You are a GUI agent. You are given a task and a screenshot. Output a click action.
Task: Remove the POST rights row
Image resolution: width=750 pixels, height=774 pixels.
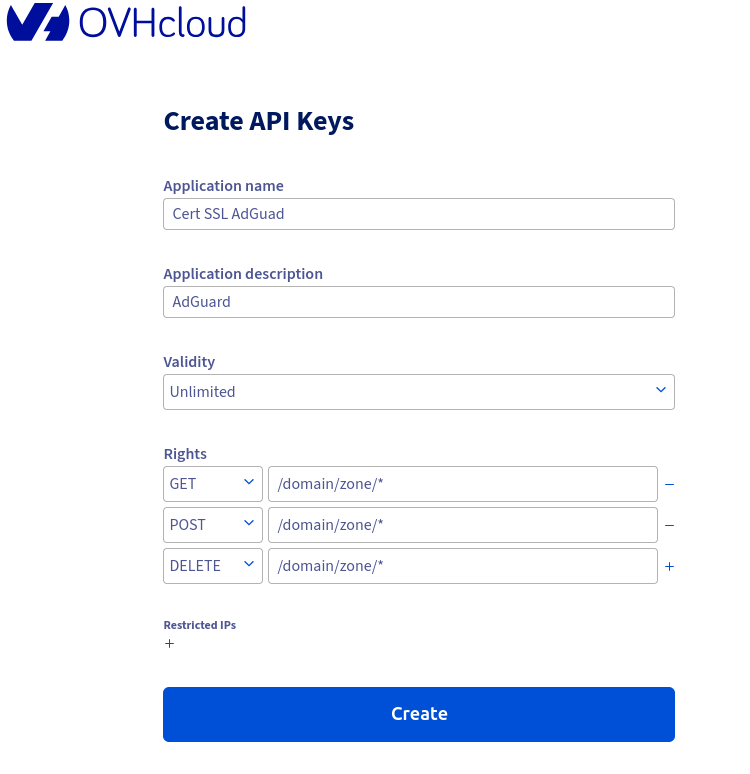pos(669,525)
